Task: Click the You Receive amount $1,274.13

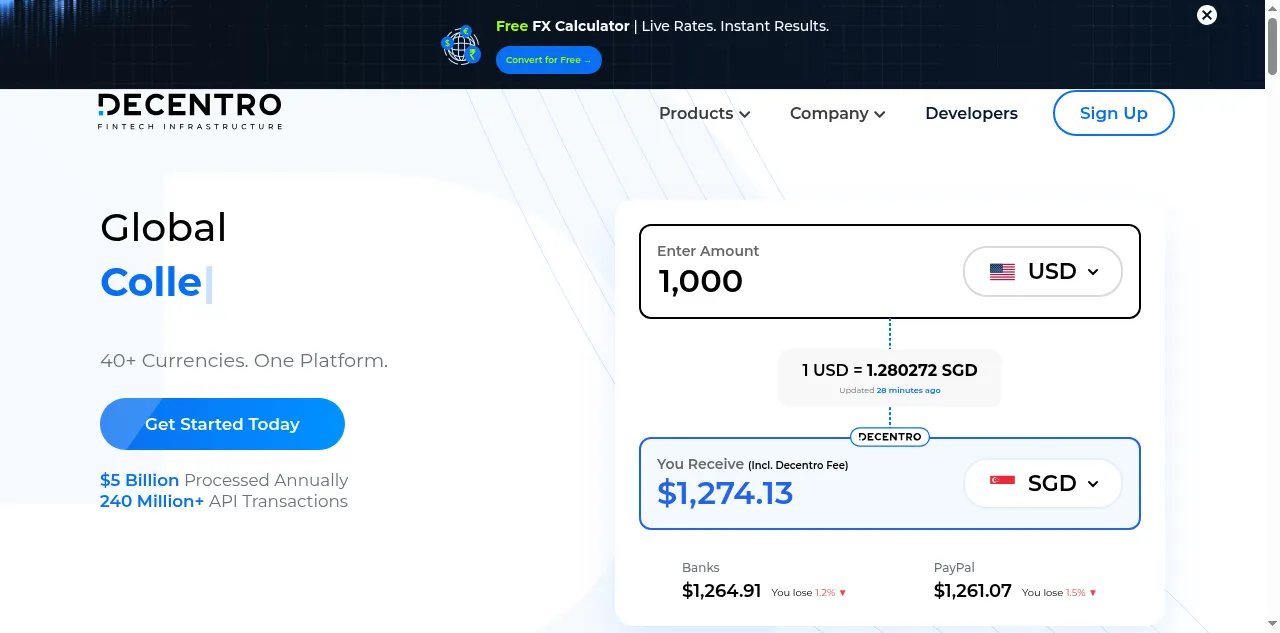Action: [725, 493]
